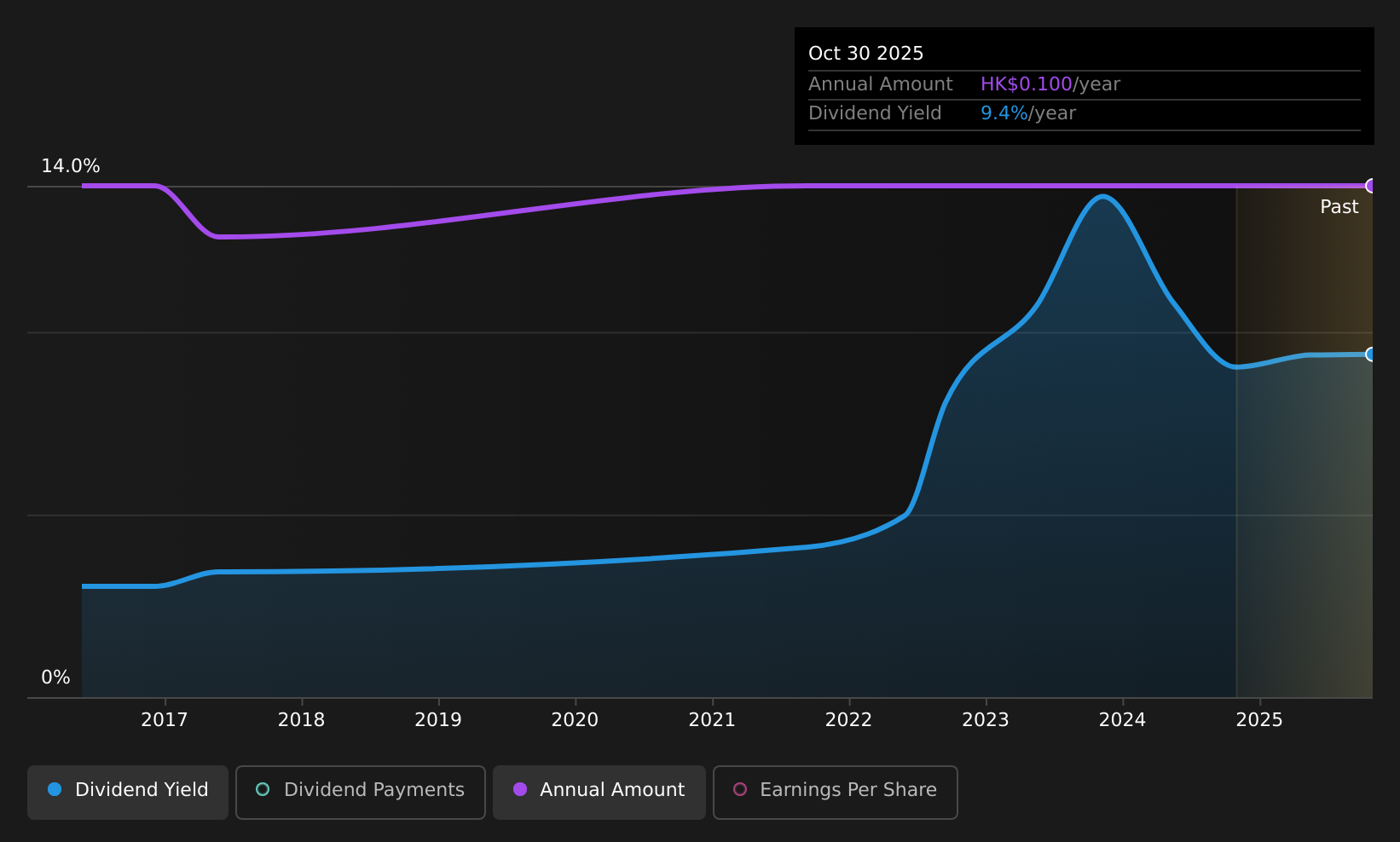The width and height of the screenshot is (1400, 842).
Task: Click the 2025 x-axis label
Action: 1259,720
